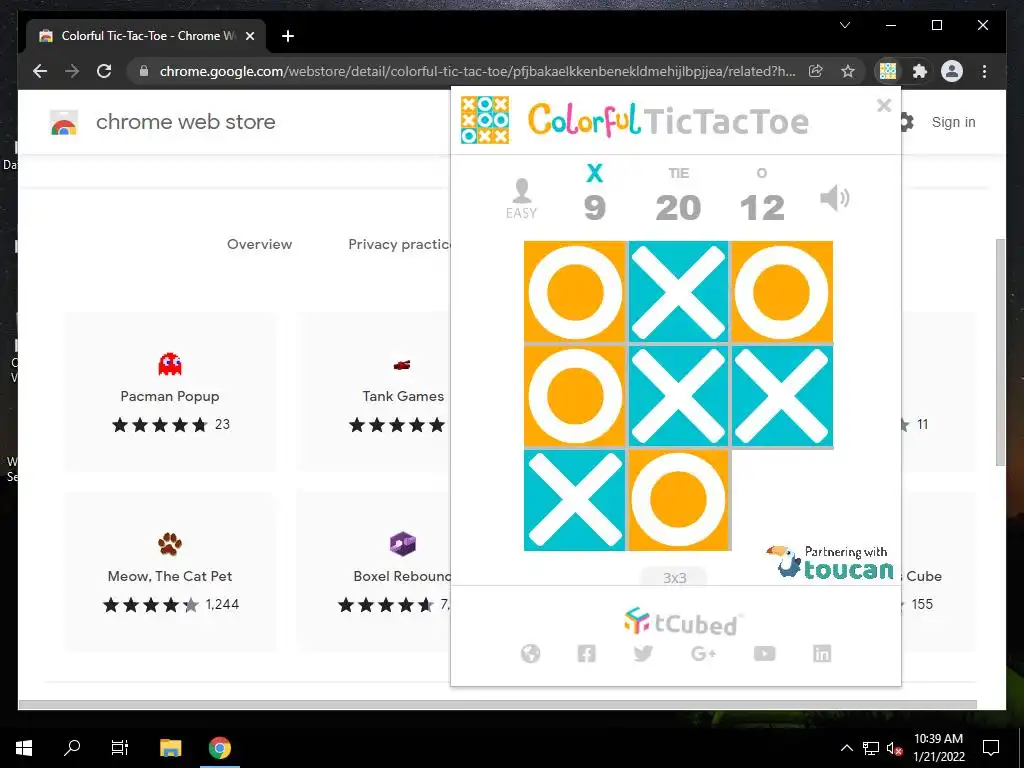This screenshot has height=768, width=1024.
Task: Click the share page icon in address bar
Action: [x=816, y=71]
